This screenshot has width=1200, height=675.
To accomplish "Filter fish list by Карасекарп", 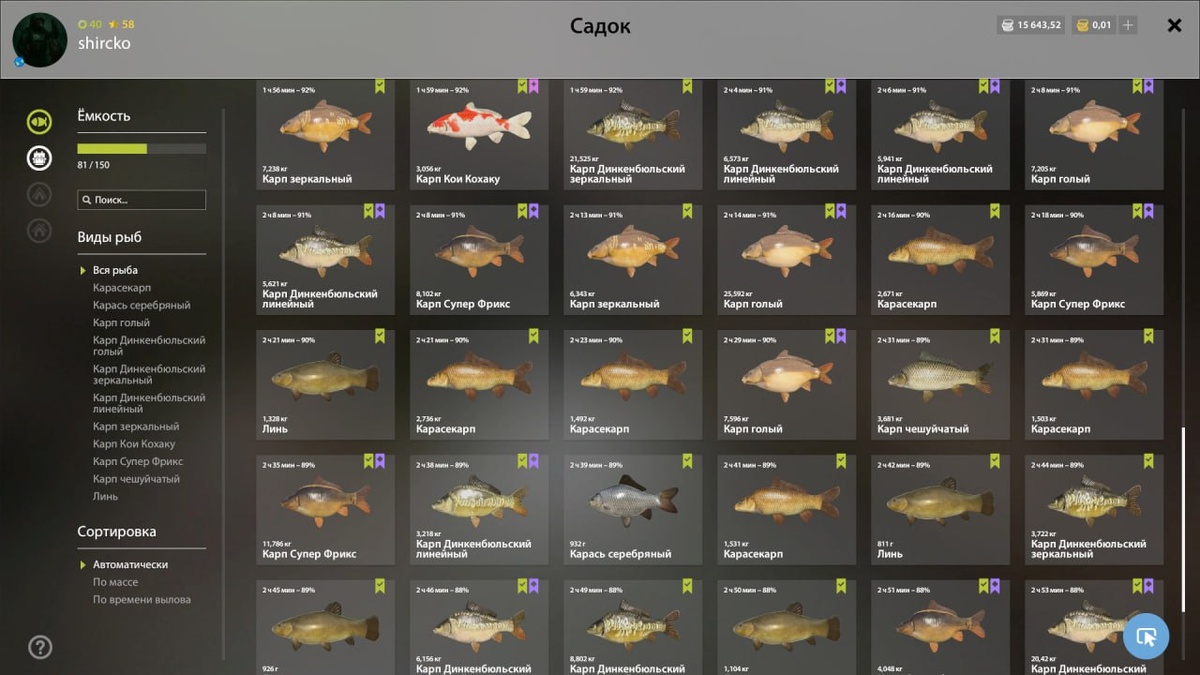I will [x=122, y=288].
